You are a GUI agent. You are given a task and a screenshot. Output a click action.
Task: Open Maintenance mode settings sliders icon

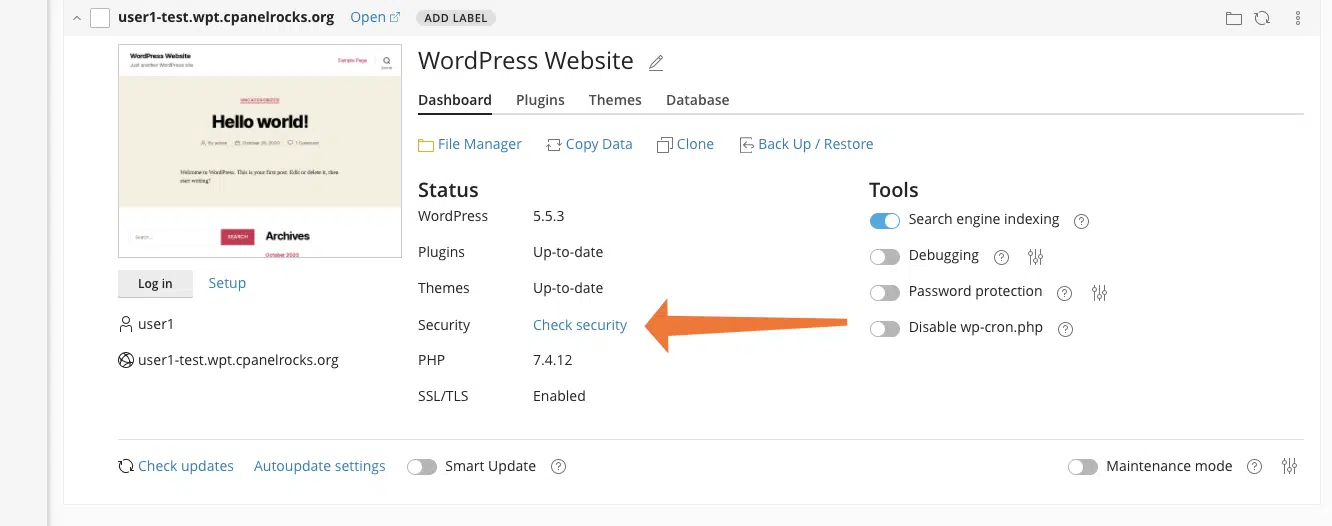[1289, 467]
